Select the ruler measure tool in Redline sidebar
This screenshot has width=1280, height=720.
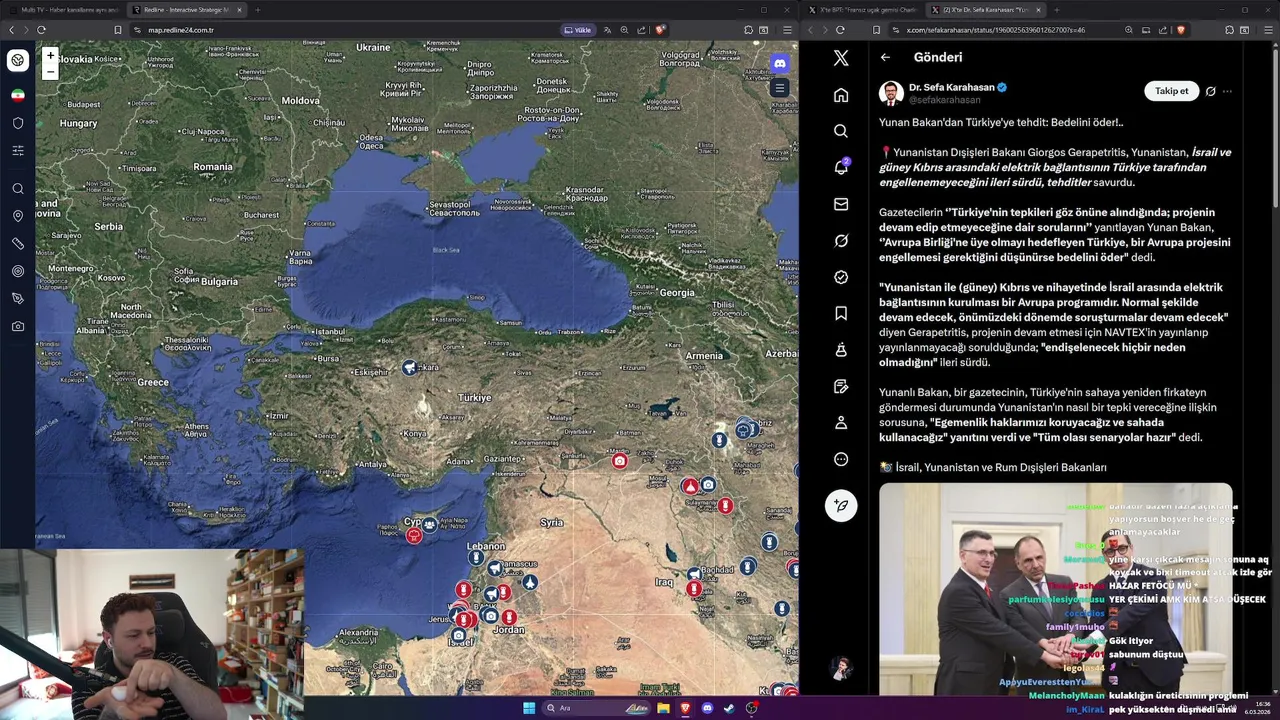[x=18, y=243]
